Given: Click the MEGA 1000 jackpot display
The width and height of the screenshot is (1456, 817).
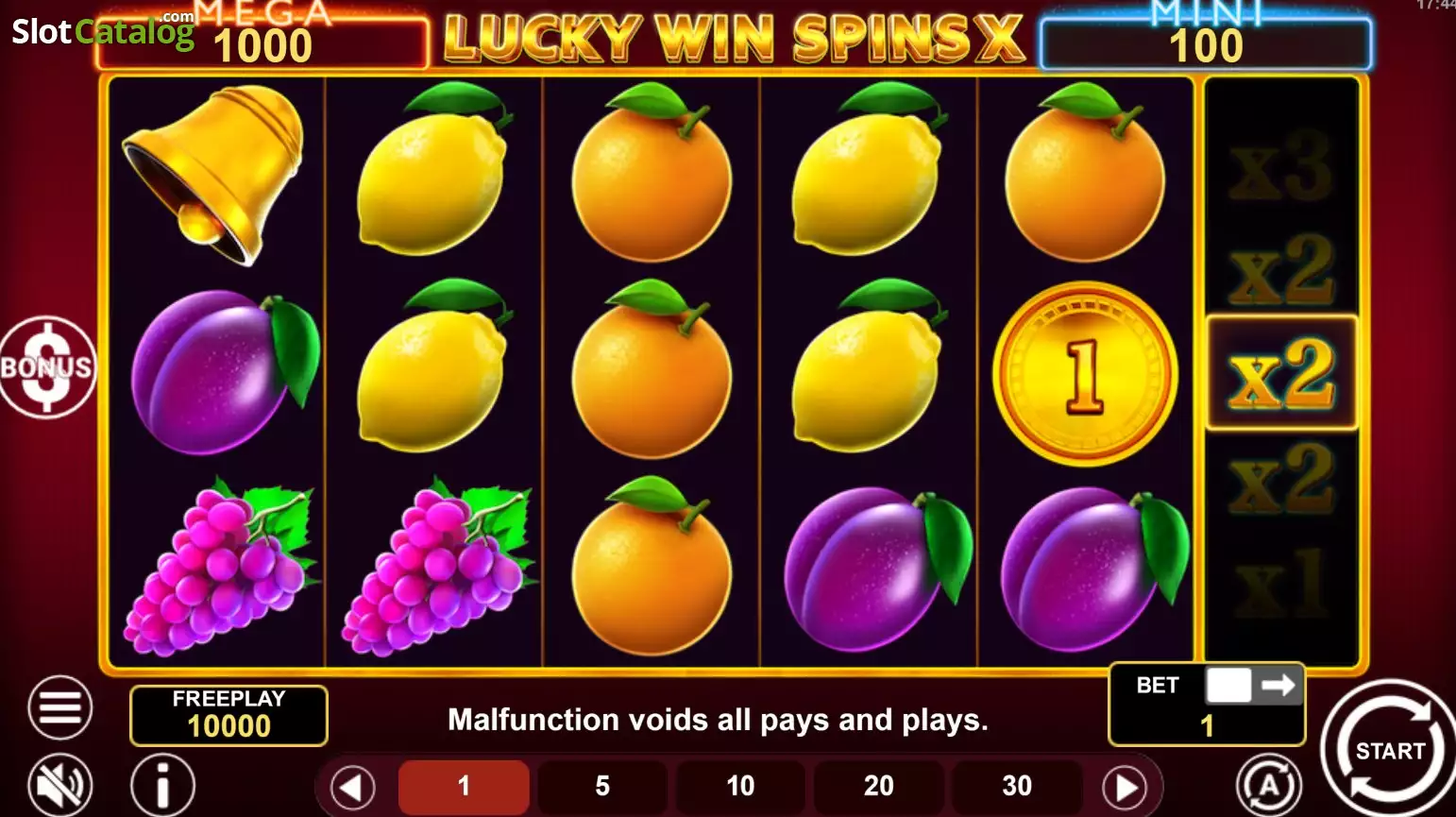Looking at the screenshot, I should [262, 43].
